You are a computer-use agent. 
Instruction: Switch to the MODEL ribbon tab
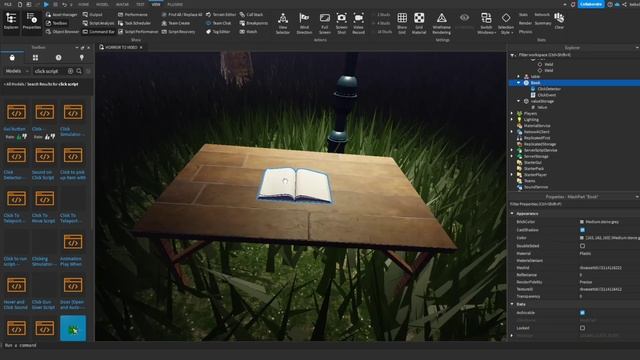pyautogui.click(x=102, y=4)
